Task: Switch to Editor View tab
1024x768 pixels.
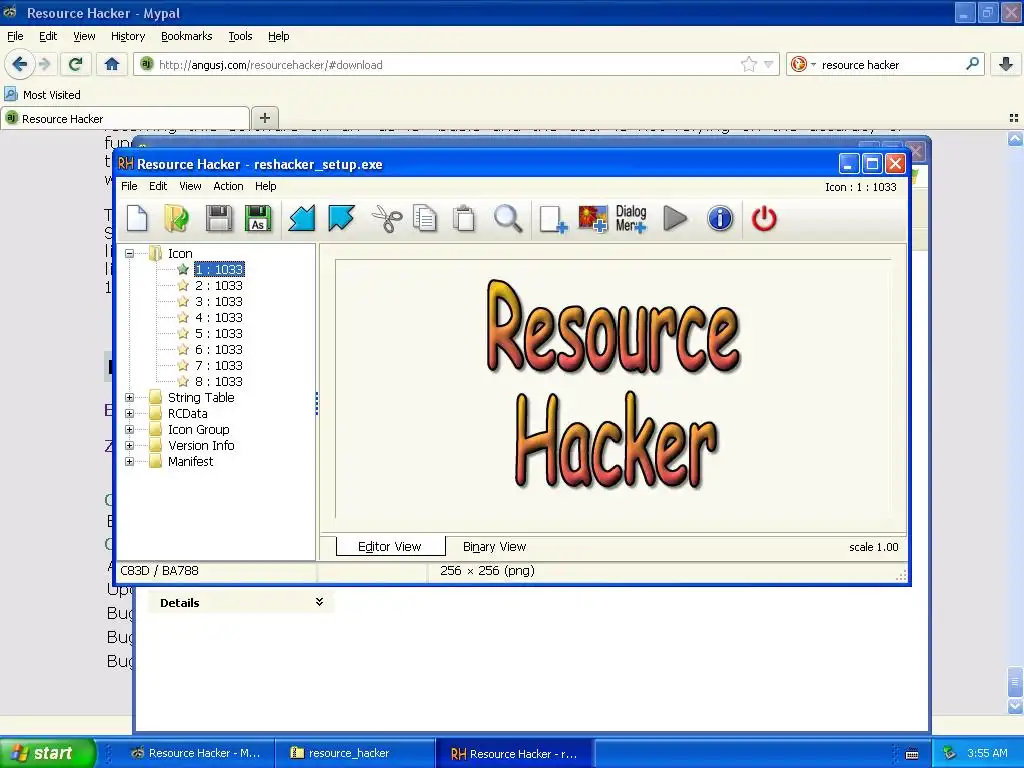Action: (390, 547)
